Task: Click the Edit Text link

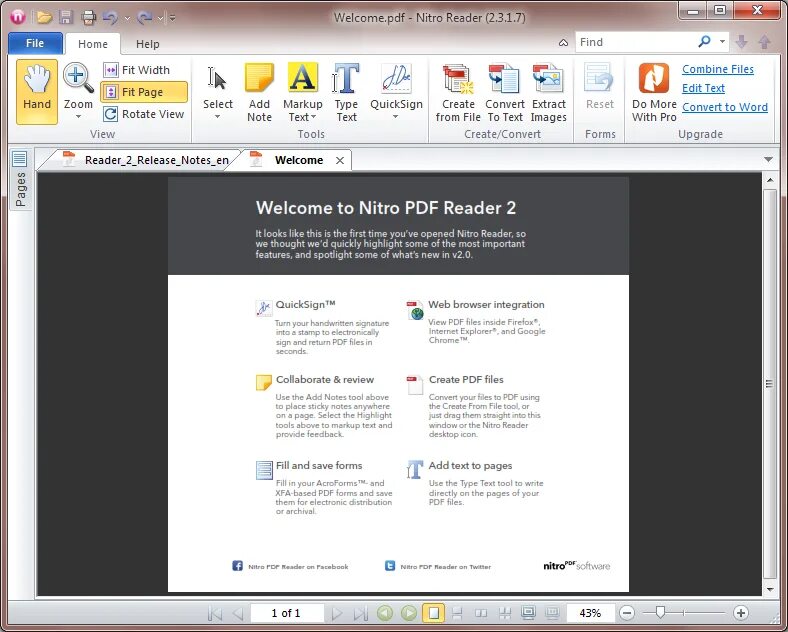Action: (703, 88)
